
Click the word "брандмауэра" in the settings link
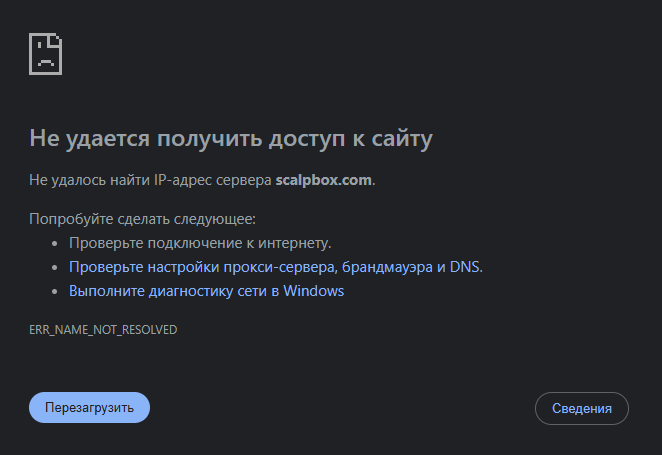(388, 267)
